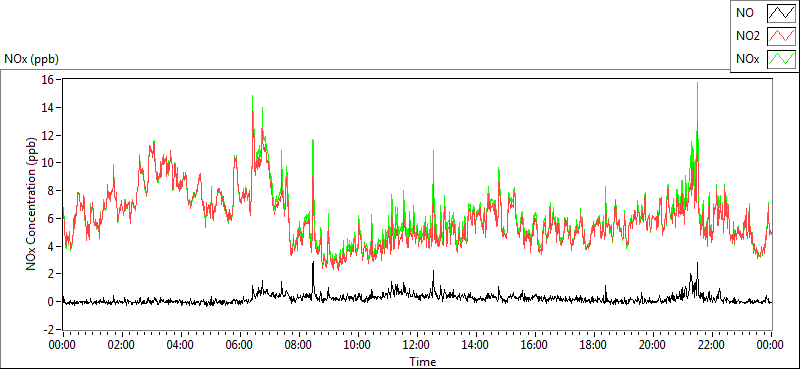800x369 pixels.
Task: Click the 16:00 time axis label
Action: [x=535, y=345]
